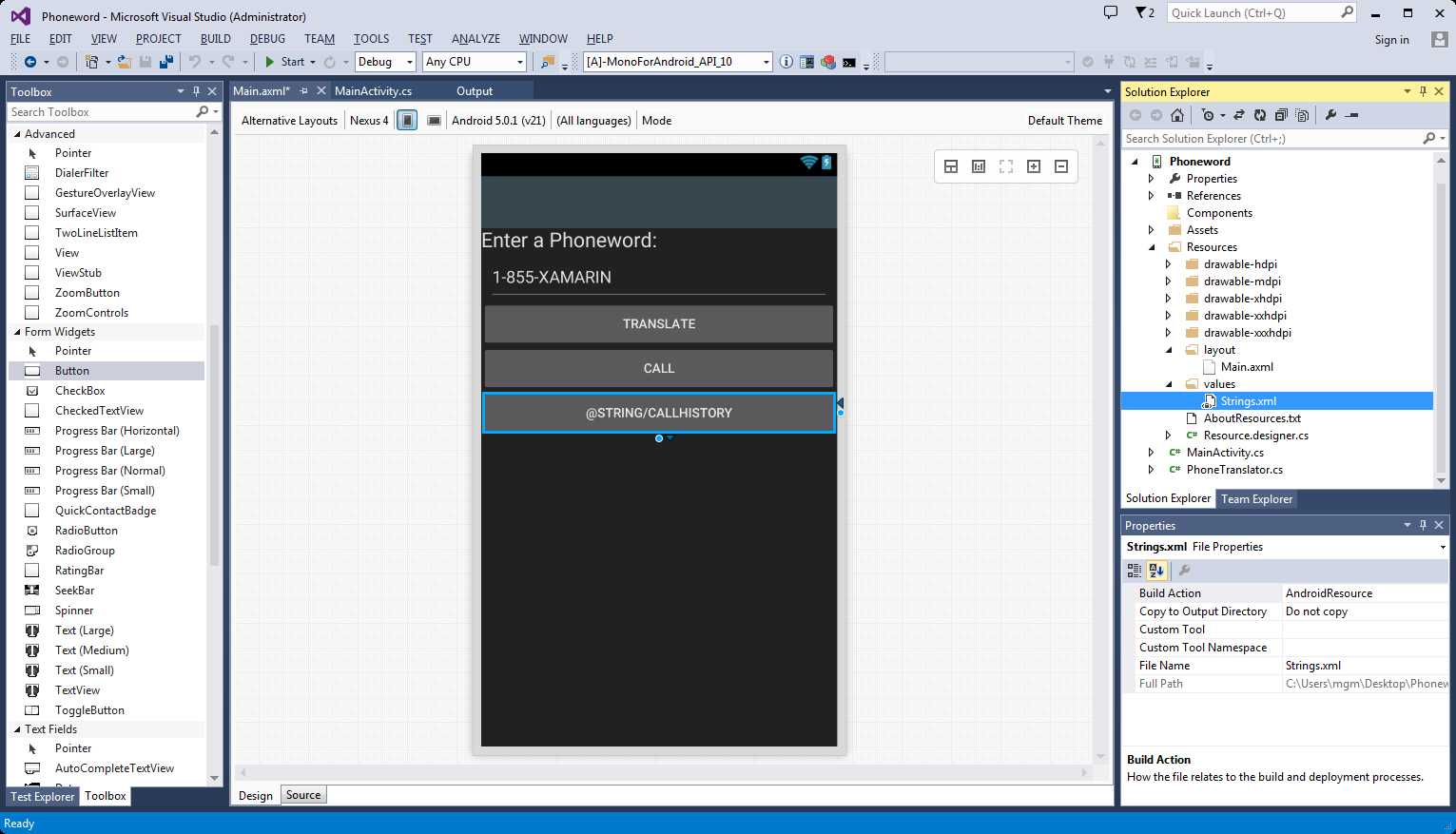This screenshot has height=834, width=1456.
Task: Open the TOOLS menu
Action: pyautogui.click(x=371, y=39)
